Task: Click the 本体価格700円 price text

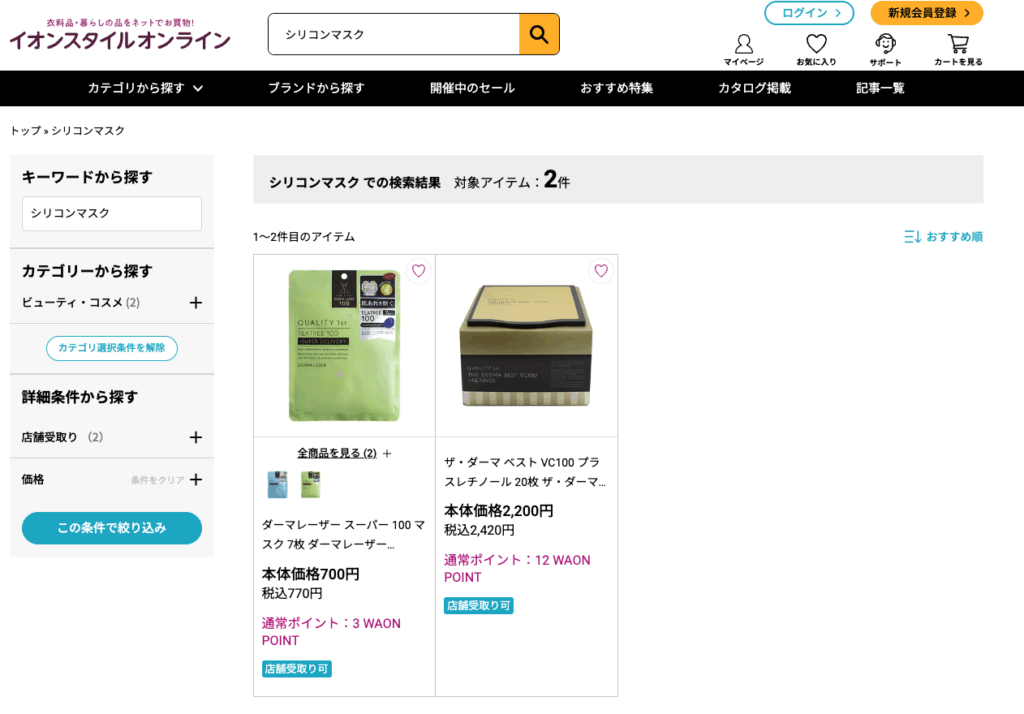Action: (x=310, y=574)
